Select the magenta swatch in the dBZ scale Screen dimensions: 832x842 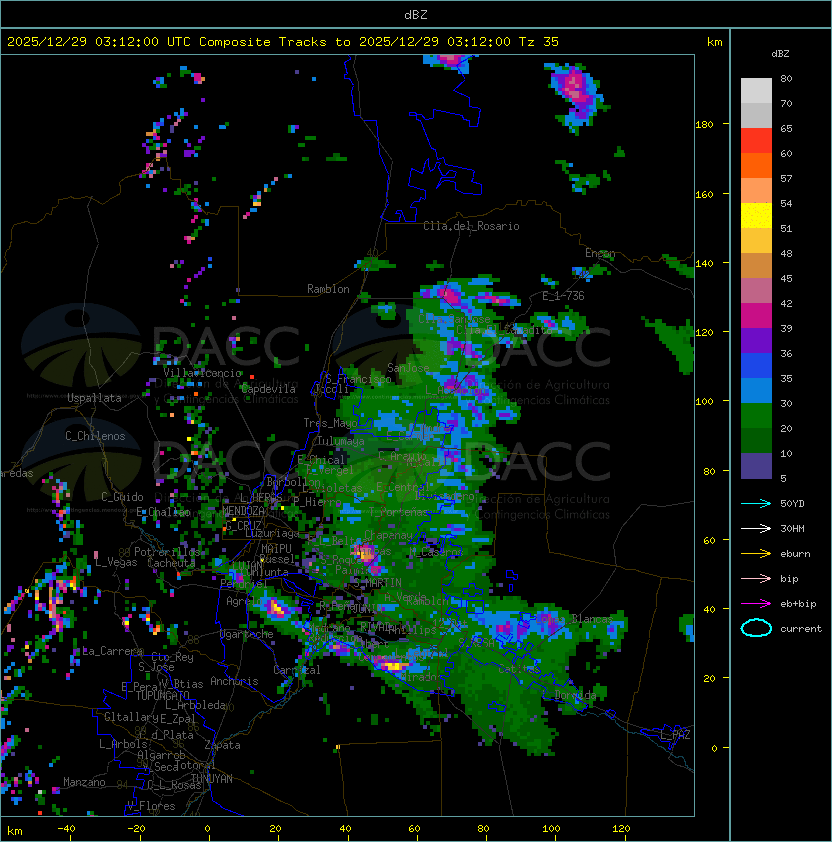pyautogui.click(x=756, y=316)
